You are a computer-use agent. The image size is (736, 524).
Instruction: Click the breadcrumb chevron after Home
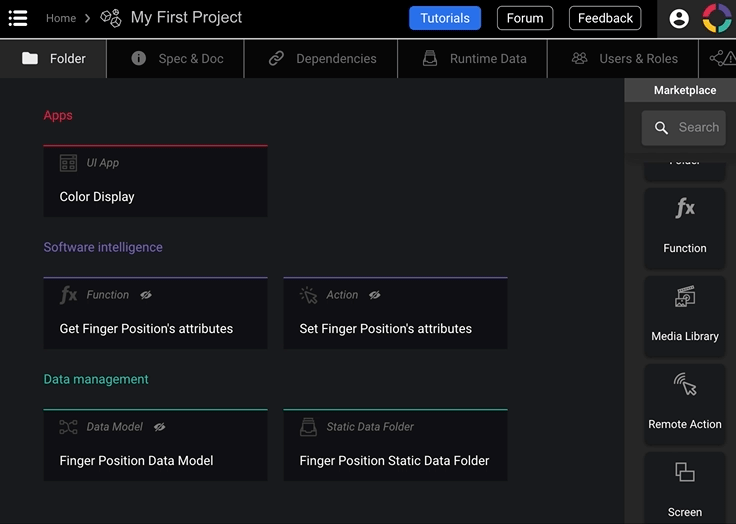click(87, 18)
